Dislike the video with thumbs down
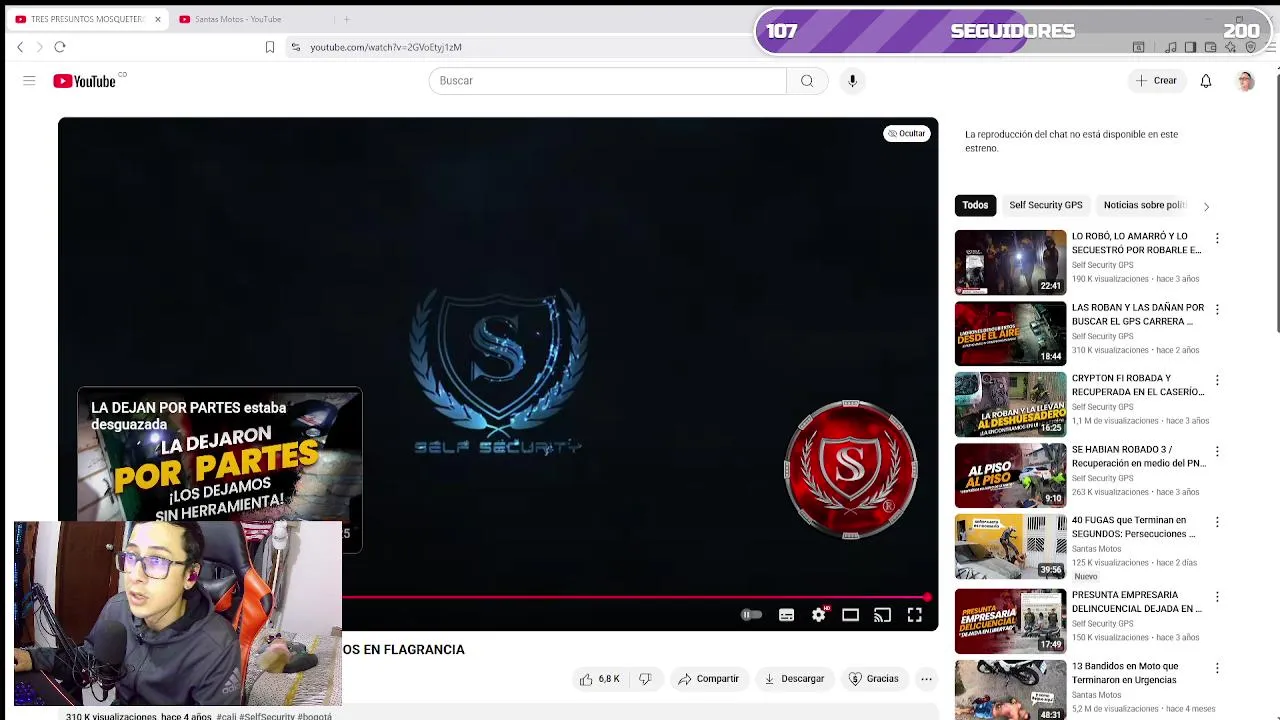 [645, 679]
